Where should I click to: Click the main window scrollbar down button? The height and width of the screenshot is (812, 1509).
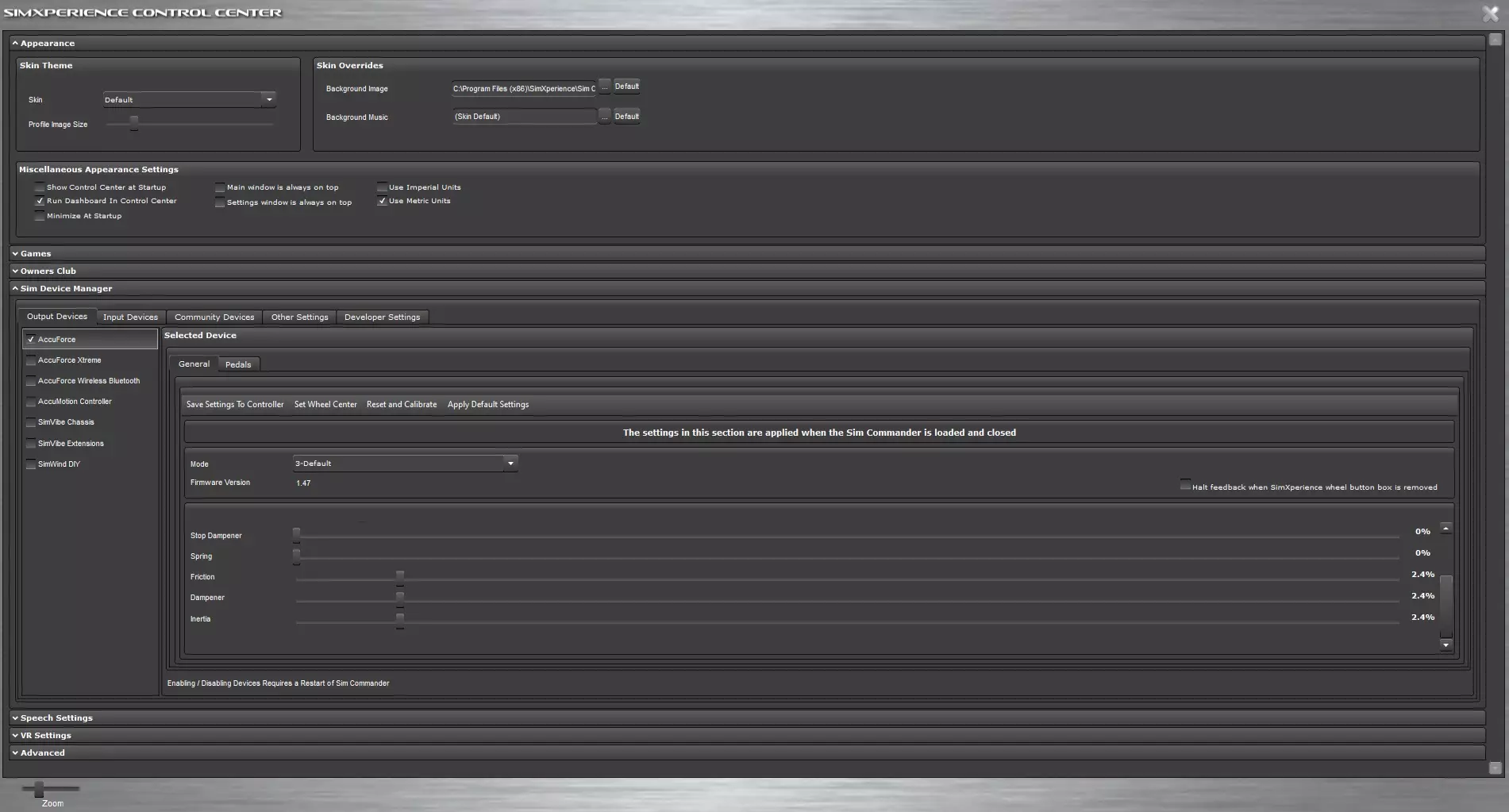coord(1496,768)
